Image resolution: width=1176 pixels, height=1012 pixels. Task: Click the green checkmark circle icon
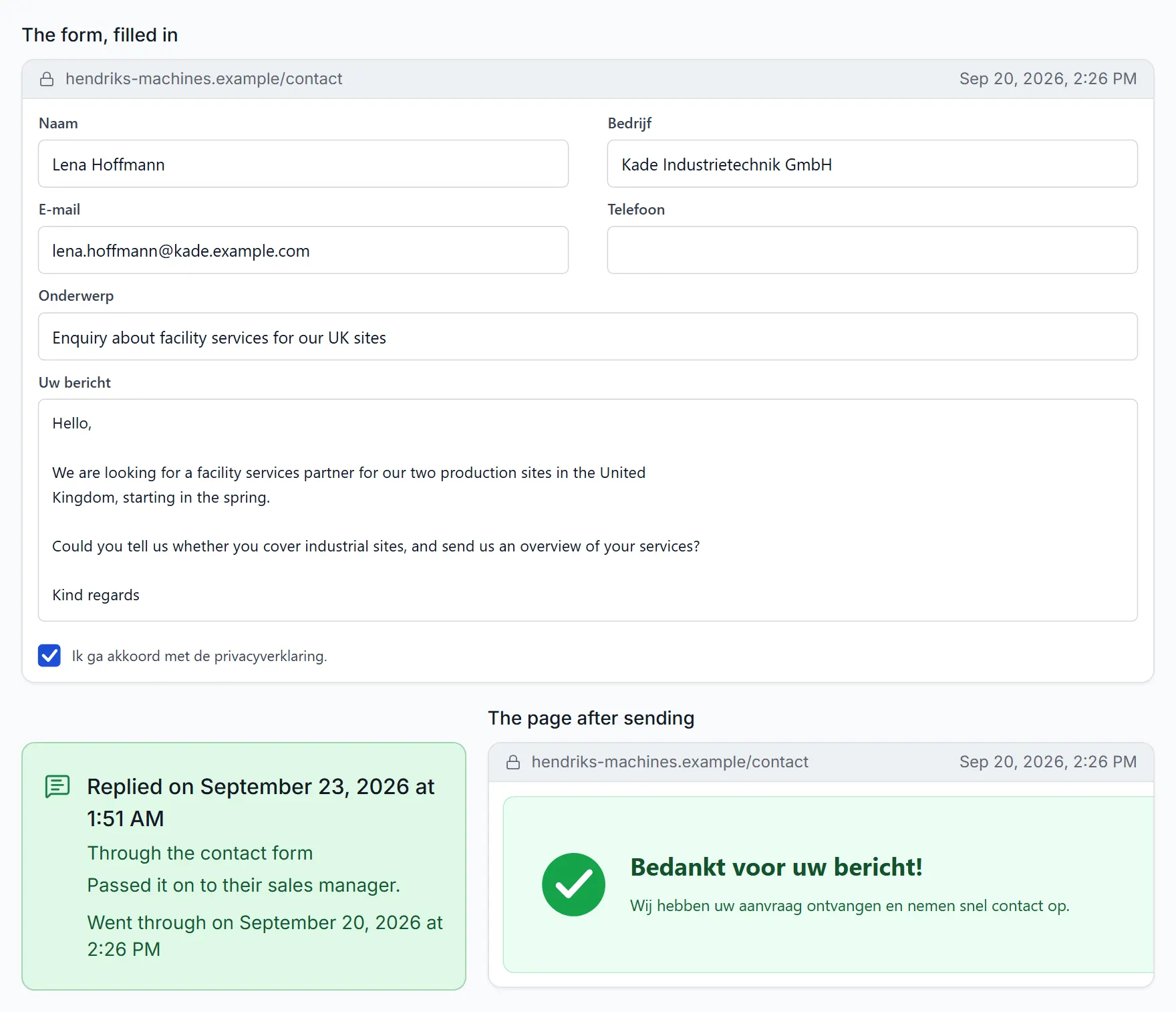point(573,884)
